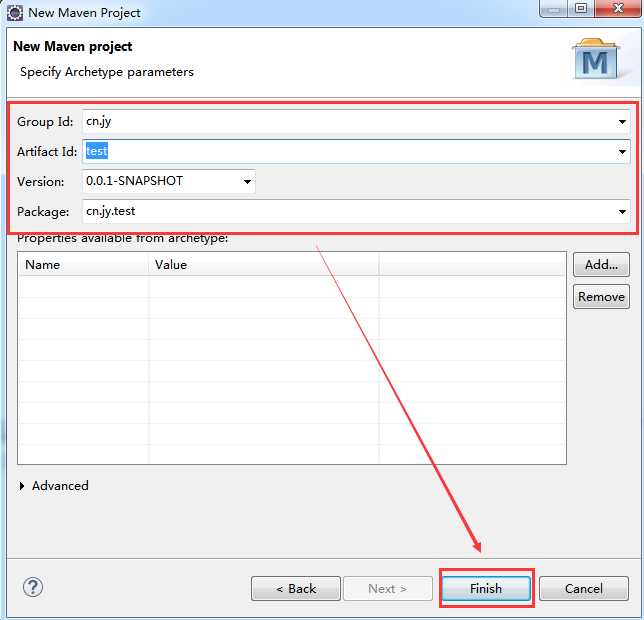
Task: Click the 'New Maven project' heading
Action: pos(73,46)
